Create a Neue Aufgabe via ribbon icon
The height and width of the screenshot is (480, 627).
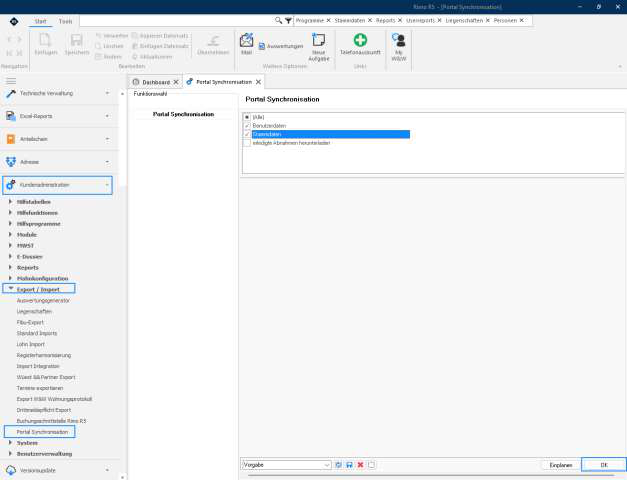pyautogui.click(x=319, y=40)
